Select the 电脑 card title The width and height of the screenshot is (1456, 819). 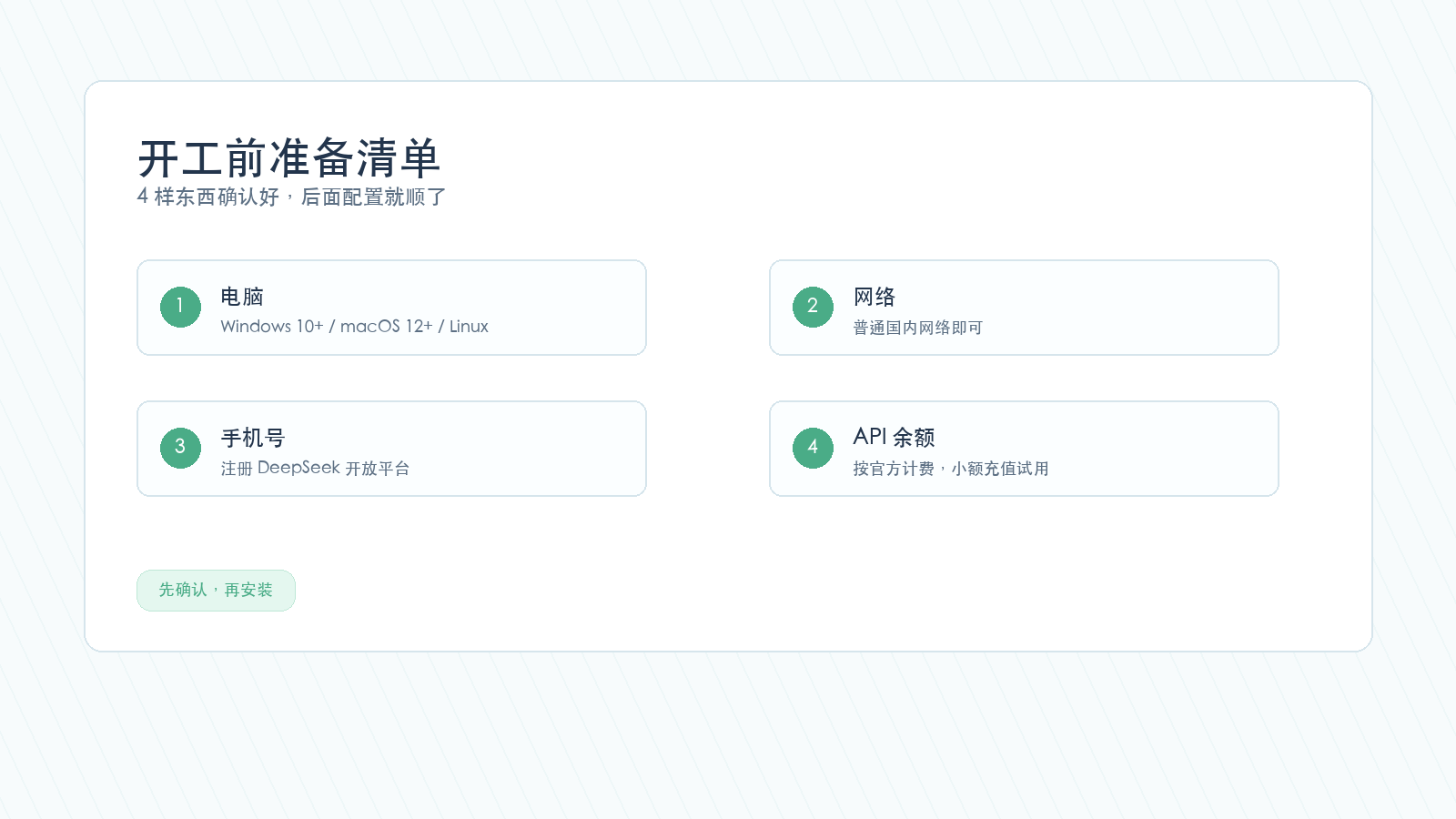(242, 297)
